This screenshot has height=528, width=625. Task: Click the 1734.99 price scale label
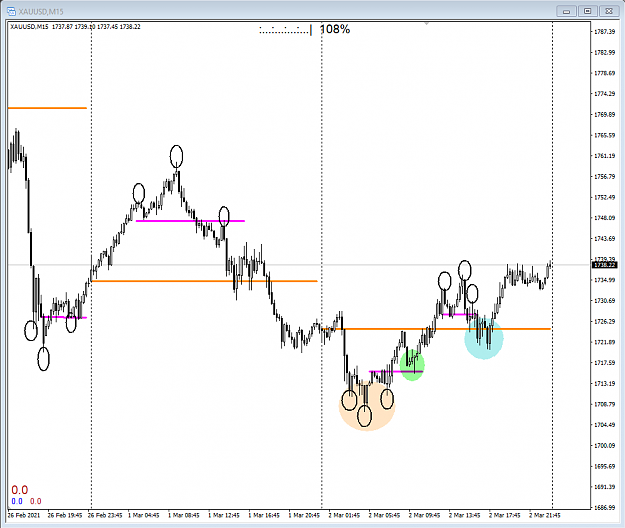tap(605, 280)
